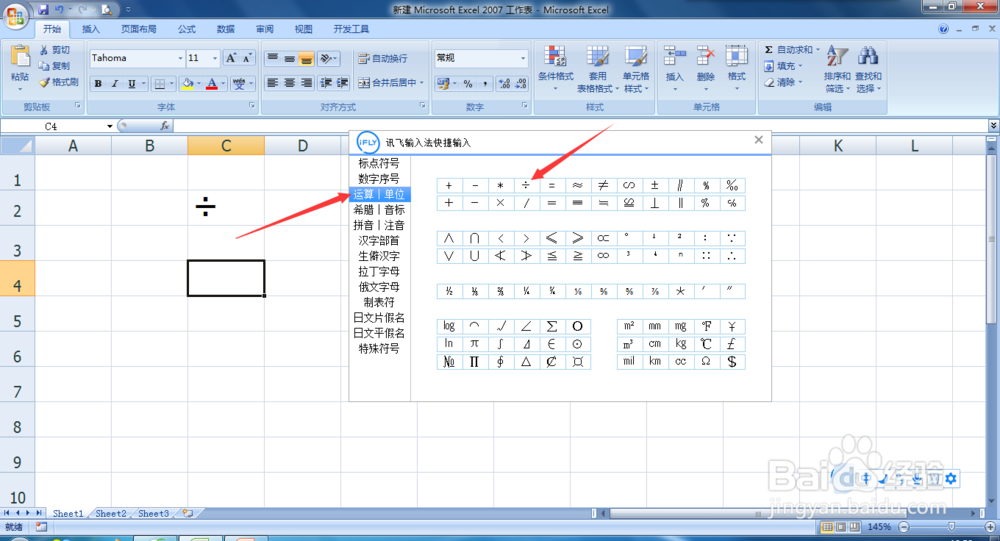
Task: Click increase decimal icon
Action: pyautogui.click(x=504, y=84)
